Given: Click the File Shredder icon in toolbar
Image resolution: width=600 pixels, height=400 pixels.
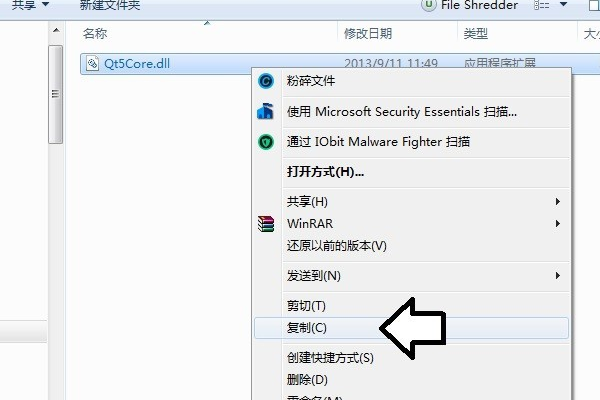Looking at the screenshot, I should tap(428, 5).
